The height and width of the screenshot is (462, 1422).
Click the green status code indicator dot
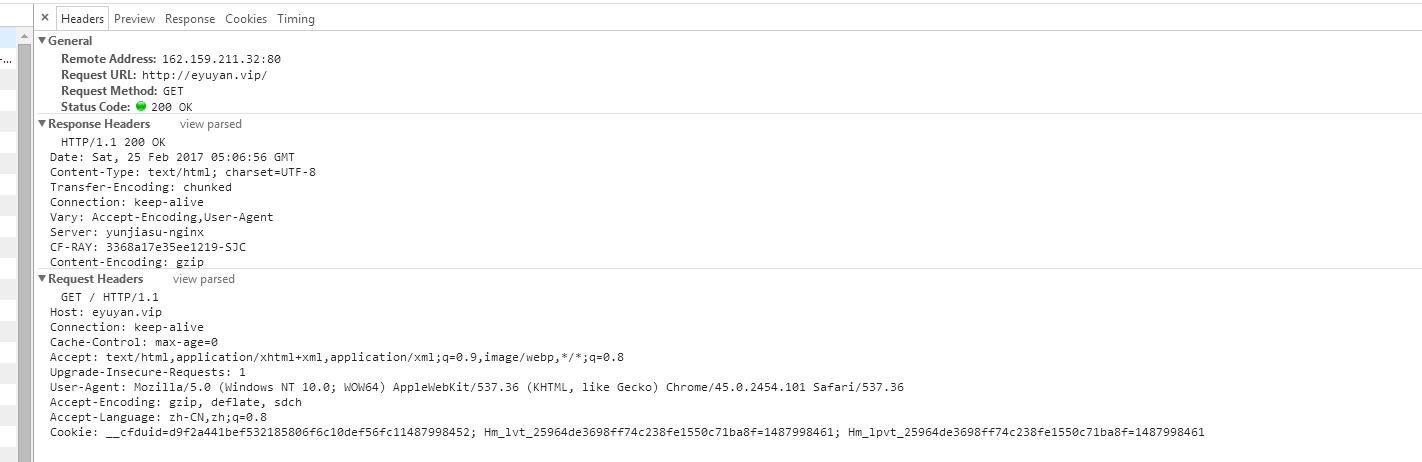click(141, 107)
